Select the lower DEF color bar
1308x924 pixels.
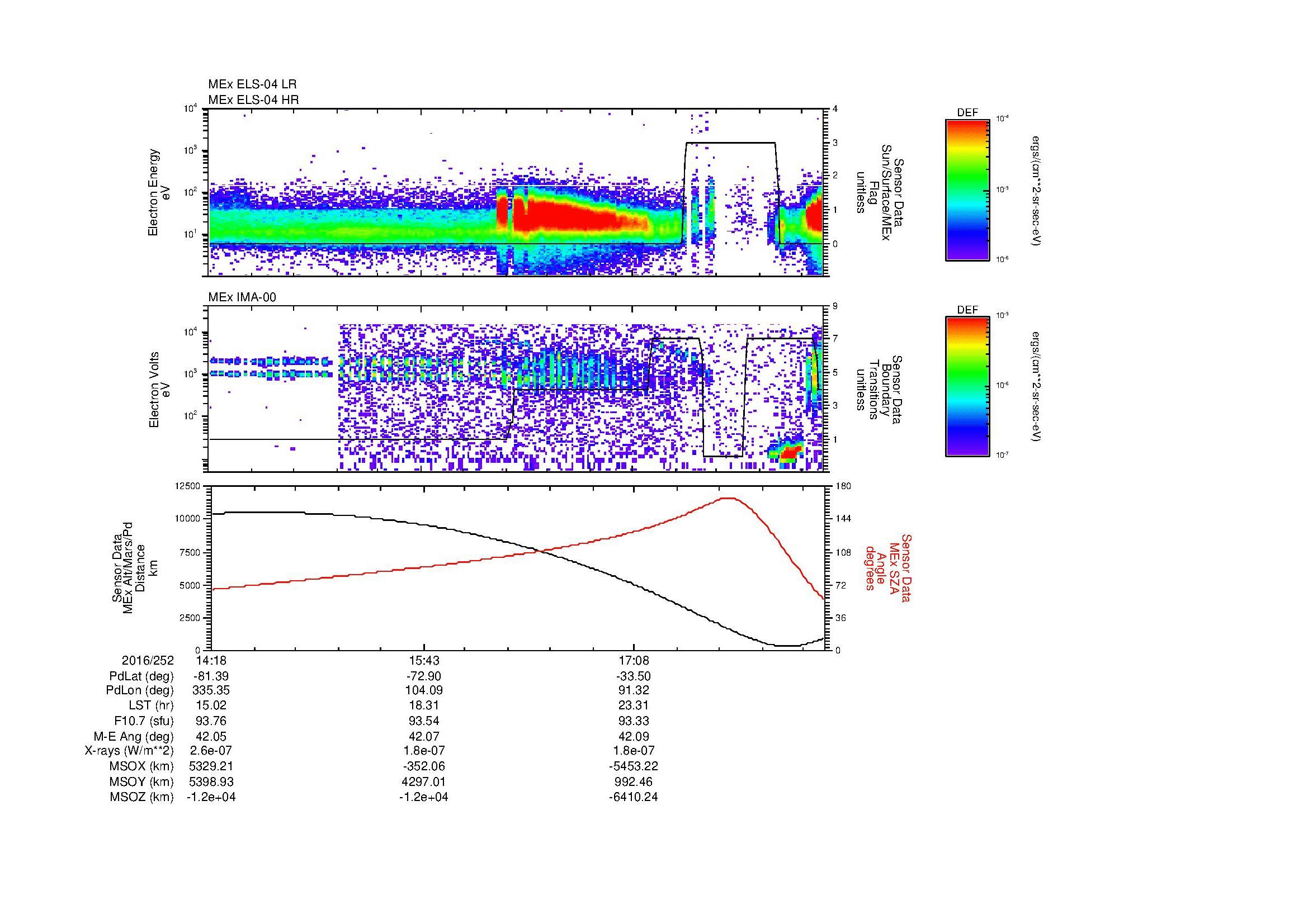(967, 387)
